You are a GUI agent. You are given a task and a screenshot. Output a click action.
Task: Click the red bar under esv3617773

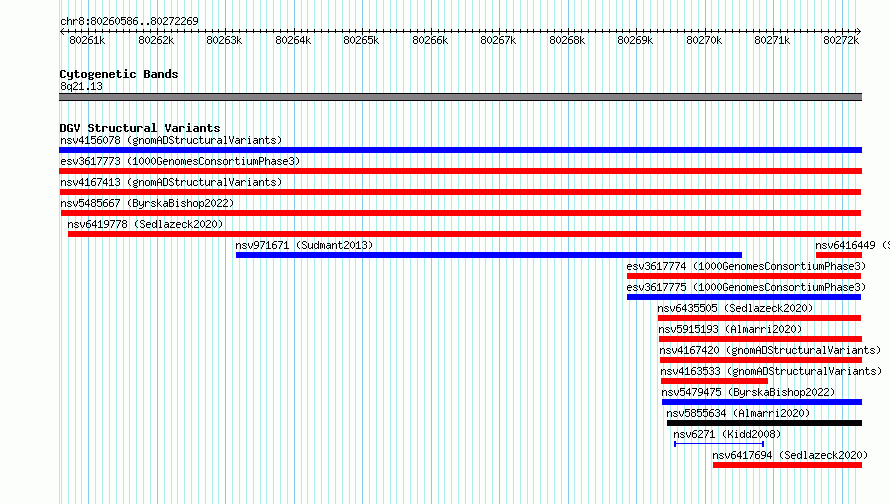tap(460, 171)
